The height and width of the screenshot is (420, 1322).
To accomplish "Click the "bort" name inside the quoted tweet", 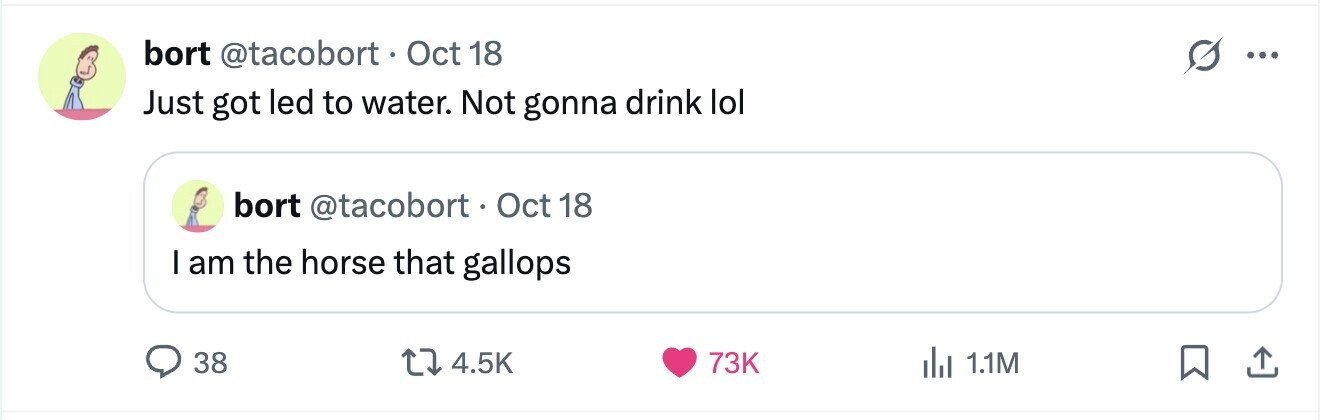I will point(266,205).
